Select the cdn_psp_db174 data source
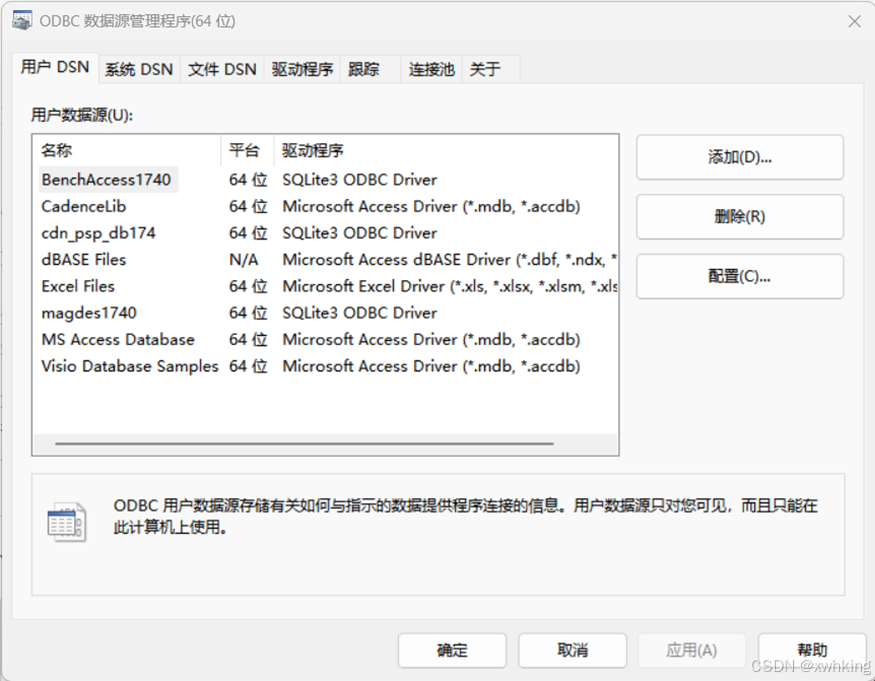The width and height of the screenshot is (875, 681). click(x=98, y=233)
